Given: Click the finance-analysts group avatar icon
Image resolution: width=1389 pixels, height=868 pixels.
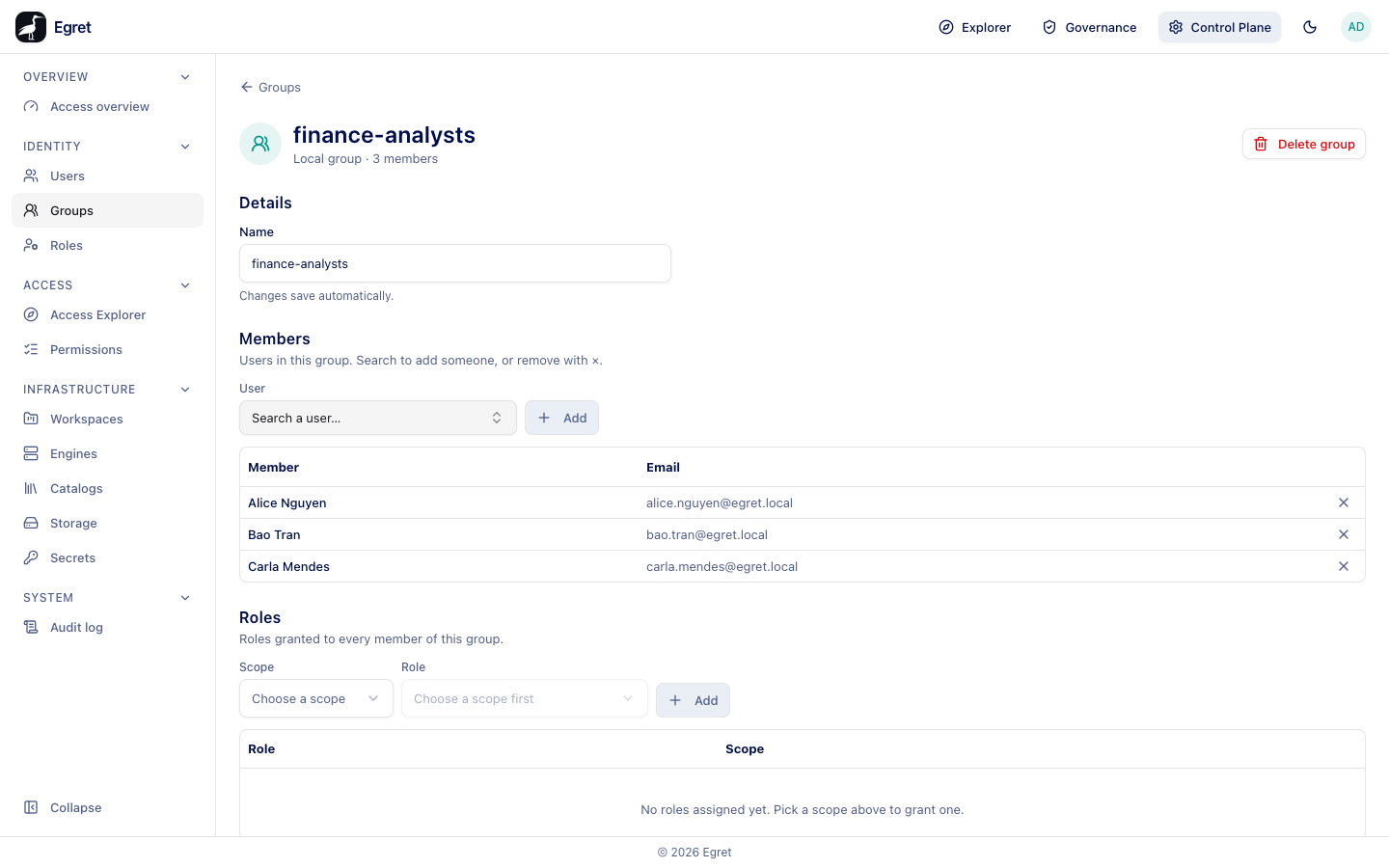Looking at the screenshot, I should 260,144.
